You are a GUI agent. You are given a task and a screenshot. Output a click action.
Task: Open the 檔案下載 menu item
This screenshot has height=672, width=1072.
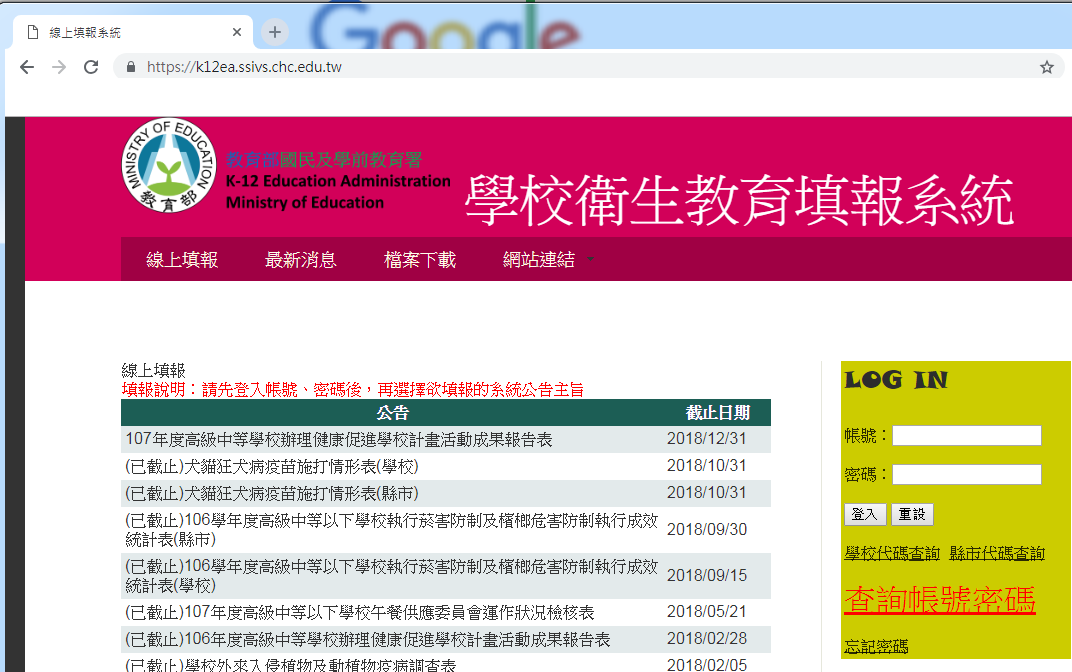(420, 260)
